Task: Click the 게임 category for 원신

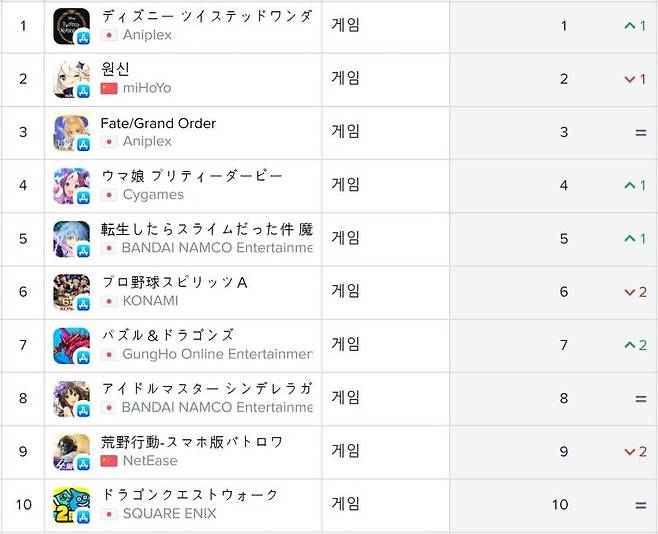Action: point(346,79)
